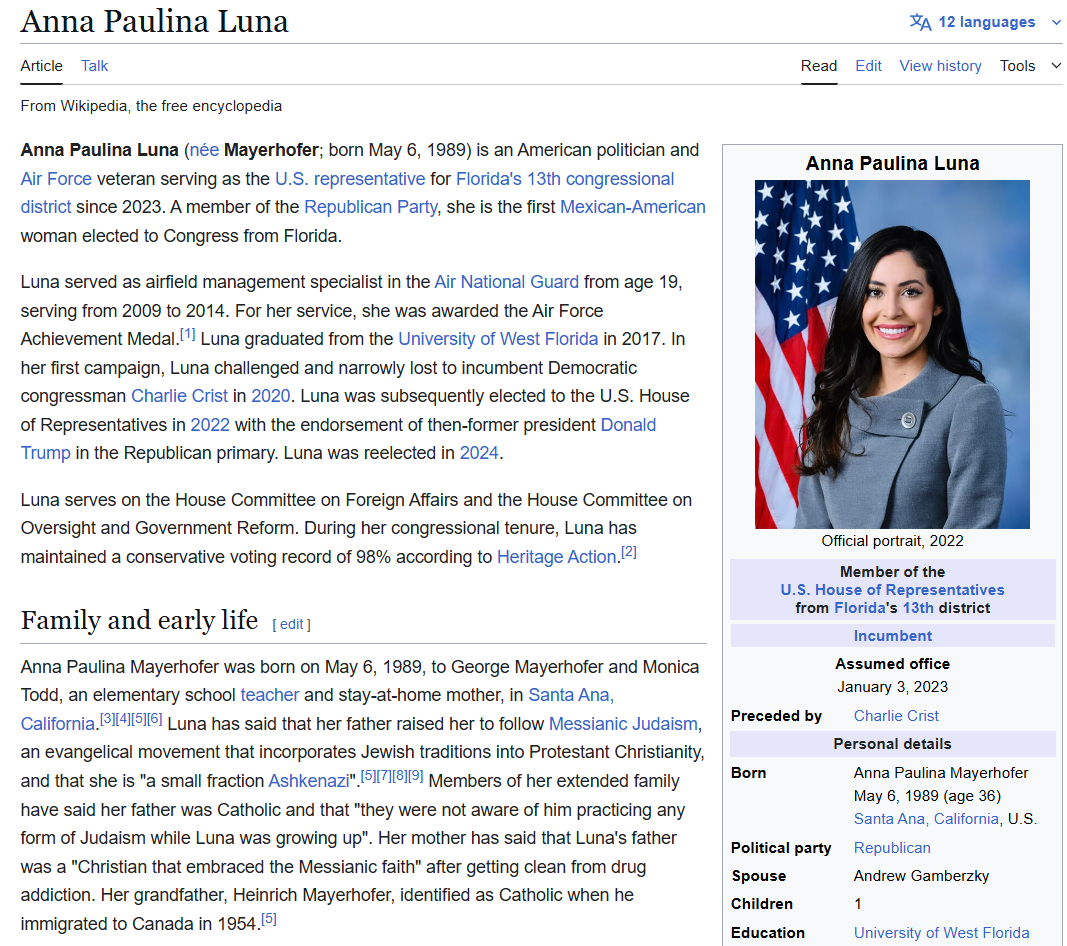Select 'January 3, 2023' assumed office date

(892, 687)
